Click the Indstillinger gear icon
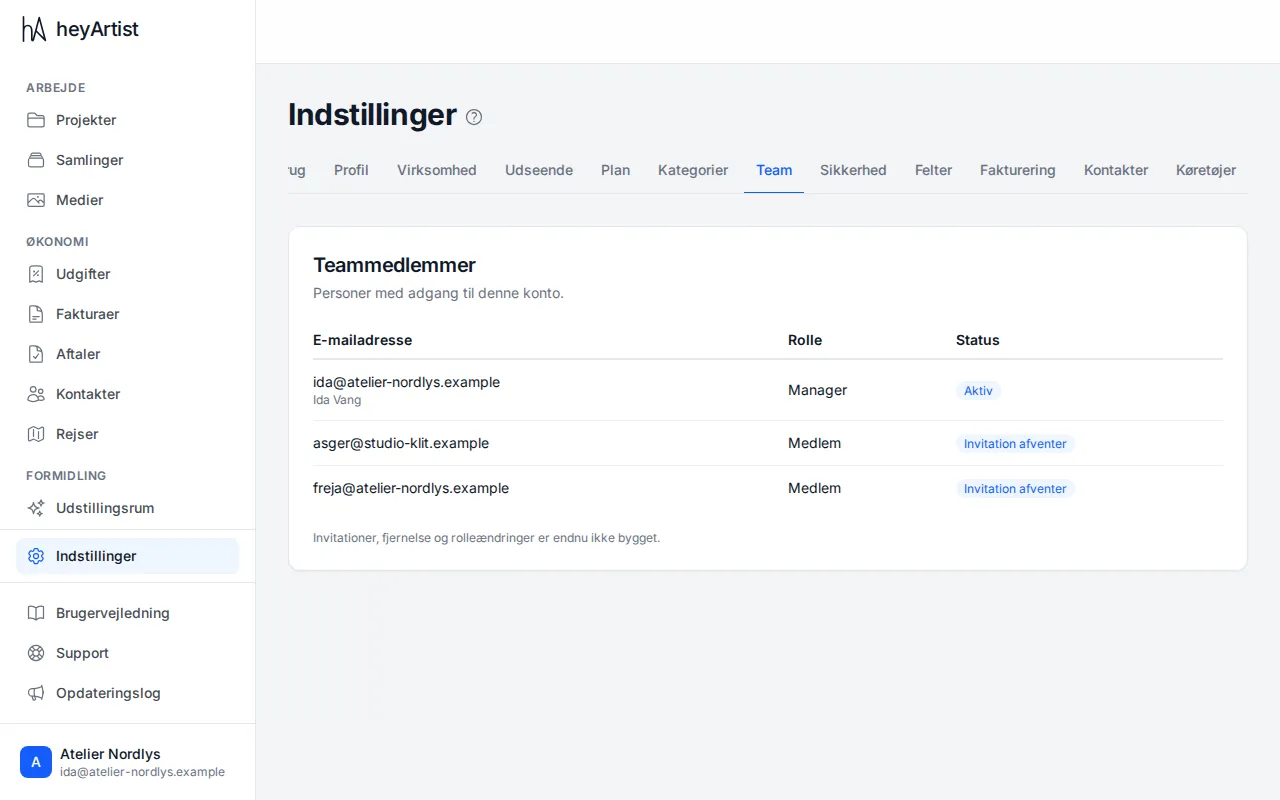This screenshot has height=800, width=1280. pos(36,556)
